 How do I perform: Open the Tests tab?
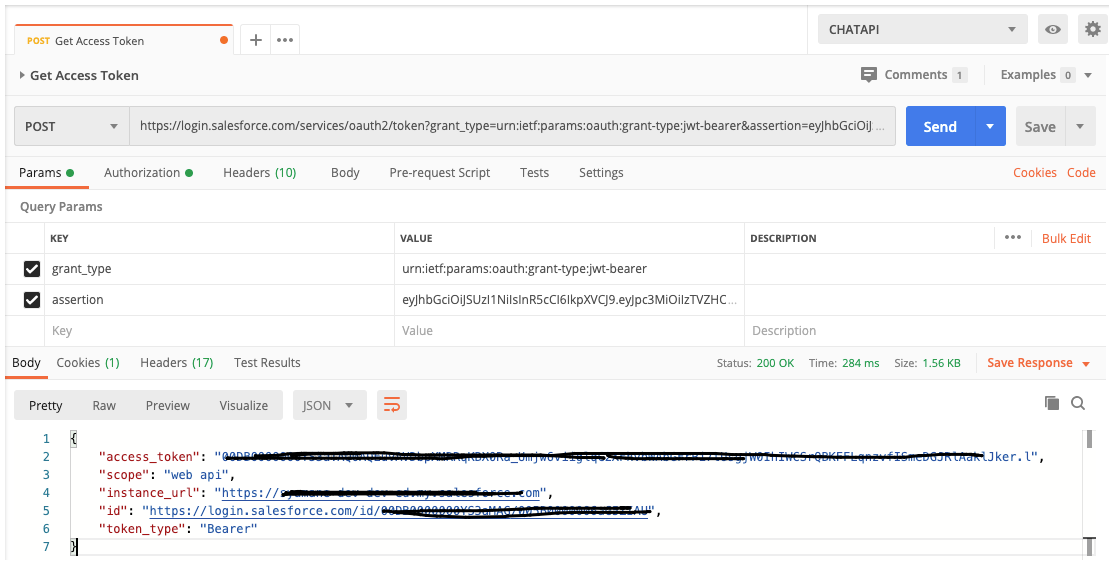[x=534, y=172]
